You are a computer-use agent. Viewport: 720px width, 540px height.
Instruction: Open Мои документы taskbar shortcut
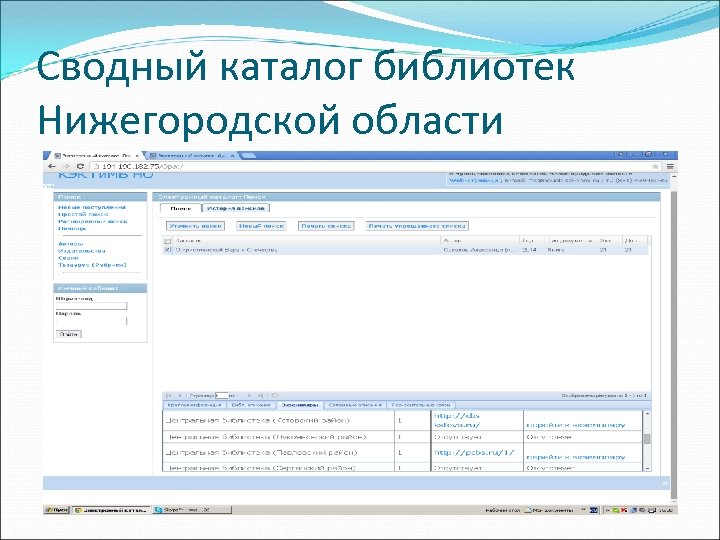click(x=549, y=510)
